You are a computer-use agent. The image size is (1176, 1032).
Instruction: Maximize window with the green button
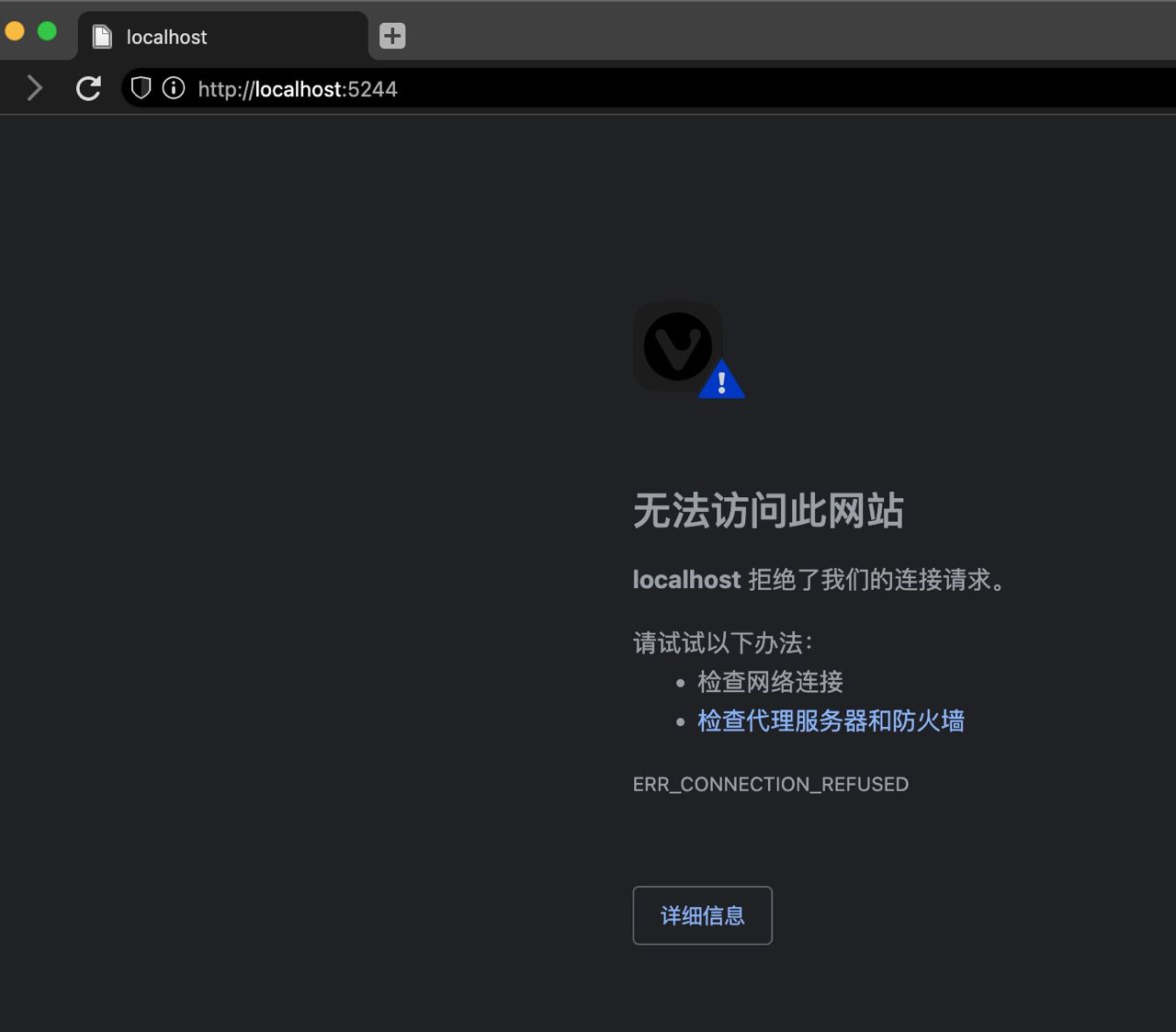coord(47,32)
